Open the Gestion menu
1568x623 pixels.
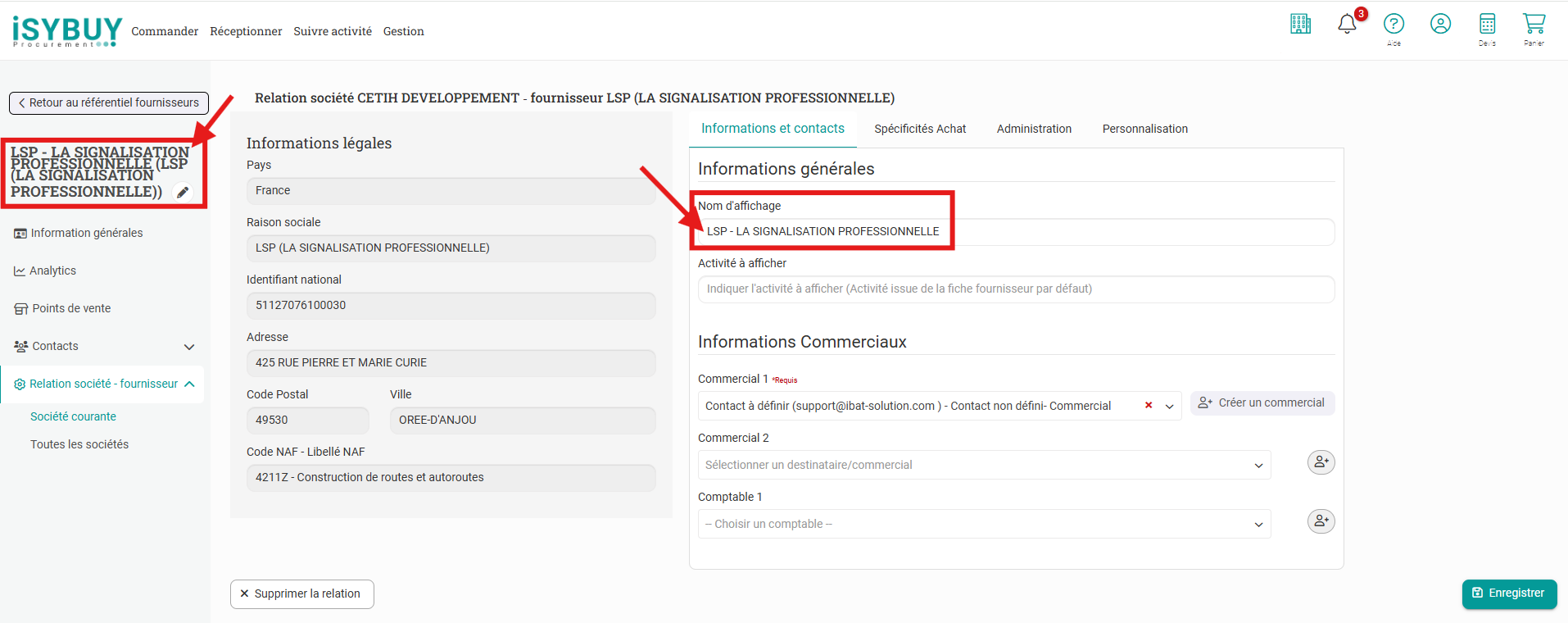pyautogui.click(x=404, y=31)
